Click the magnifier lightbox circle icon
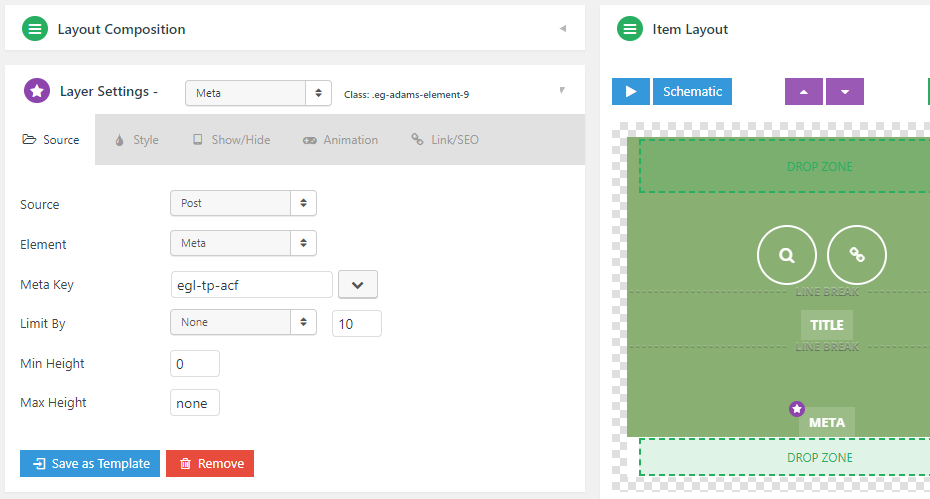Image resolution: width=930 pixels, height=499 pixels. (x=786, y=255)
